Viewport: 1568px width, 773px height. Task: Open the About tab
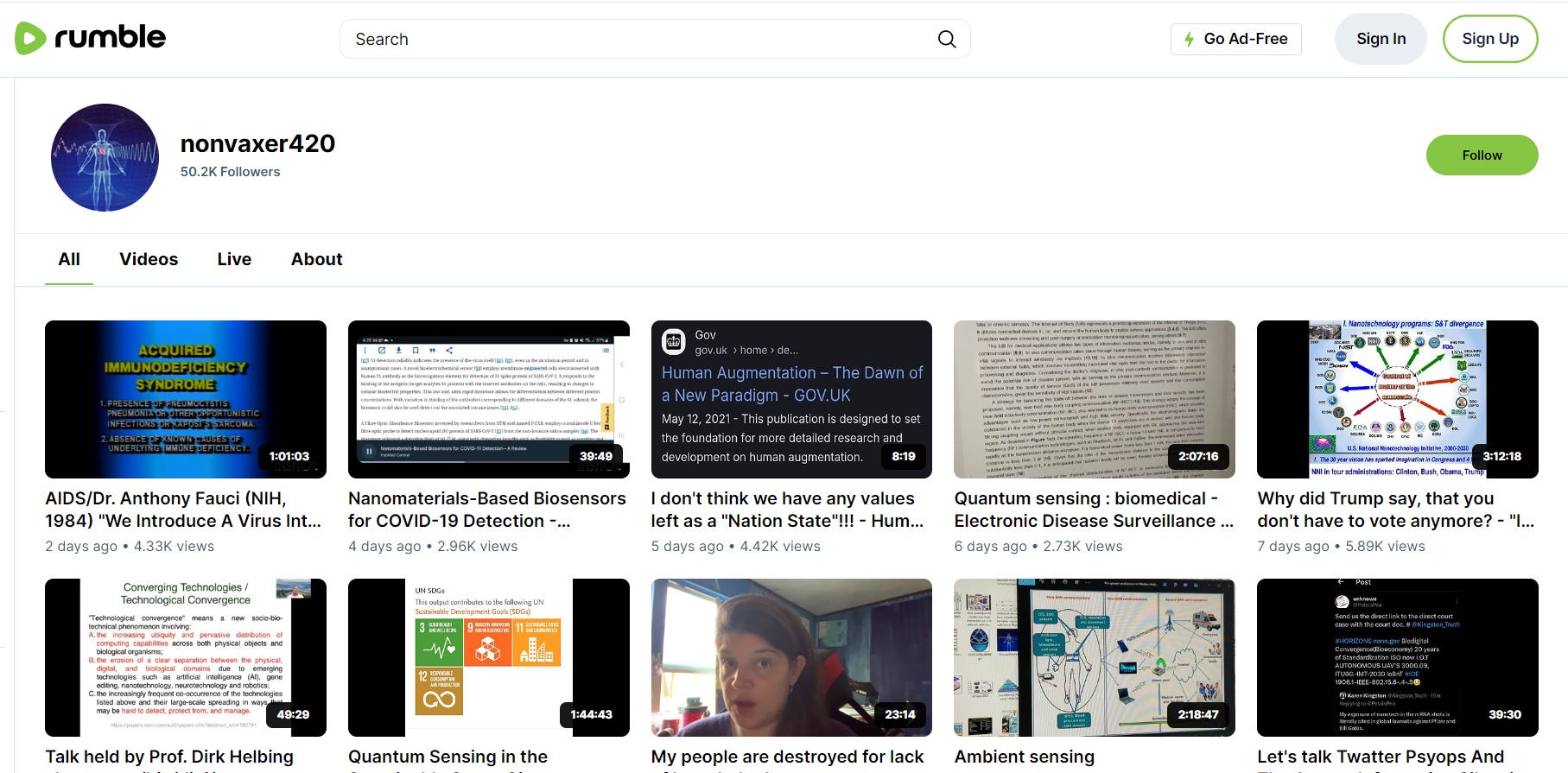tap(316, 259)
